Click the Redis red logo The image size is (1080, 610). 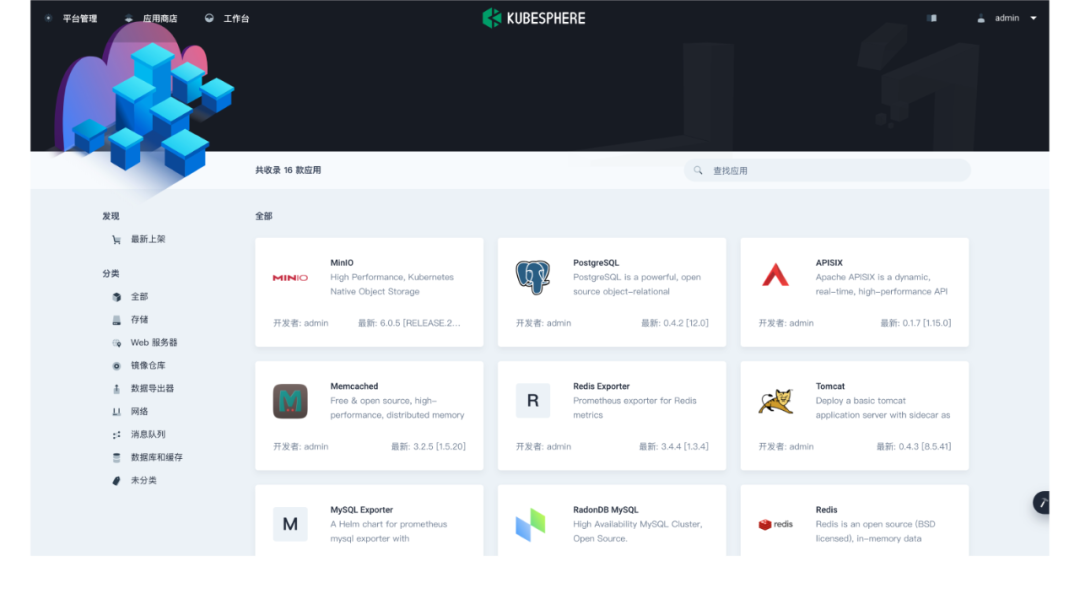tap(776, 525)
